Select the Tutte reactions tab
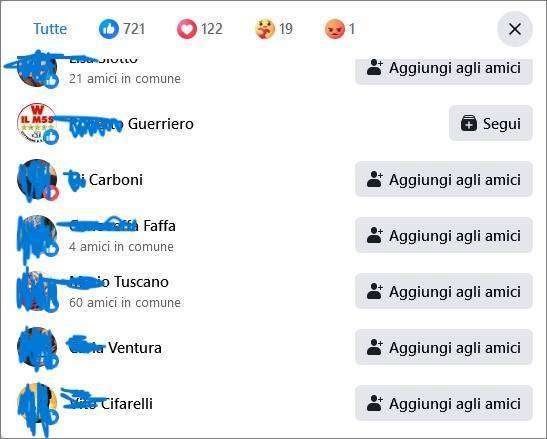This screenshot has width=547, height=439. [x=50, y=29]
